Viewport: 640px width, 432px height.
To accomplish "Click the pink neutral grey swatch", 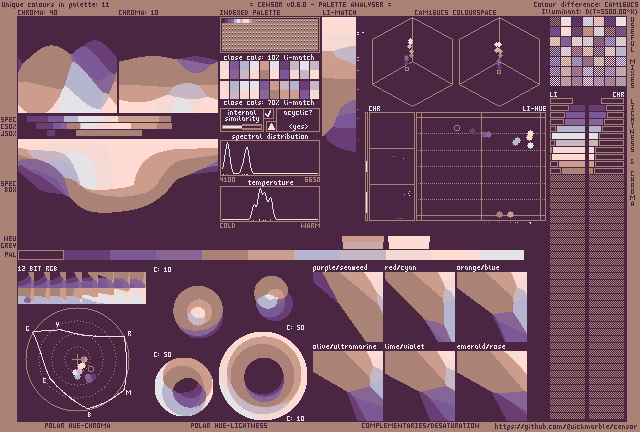I will (x=409, y=242).
